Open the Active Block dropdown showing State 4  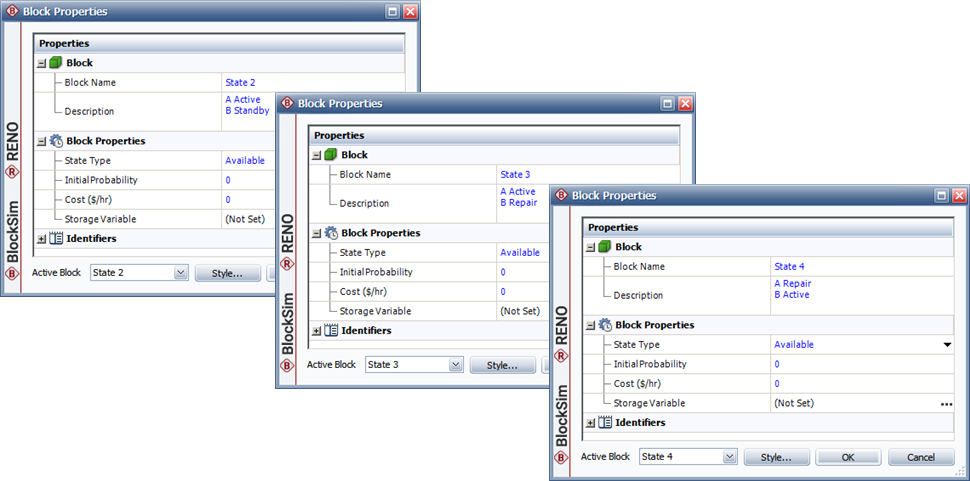(729, 457)
